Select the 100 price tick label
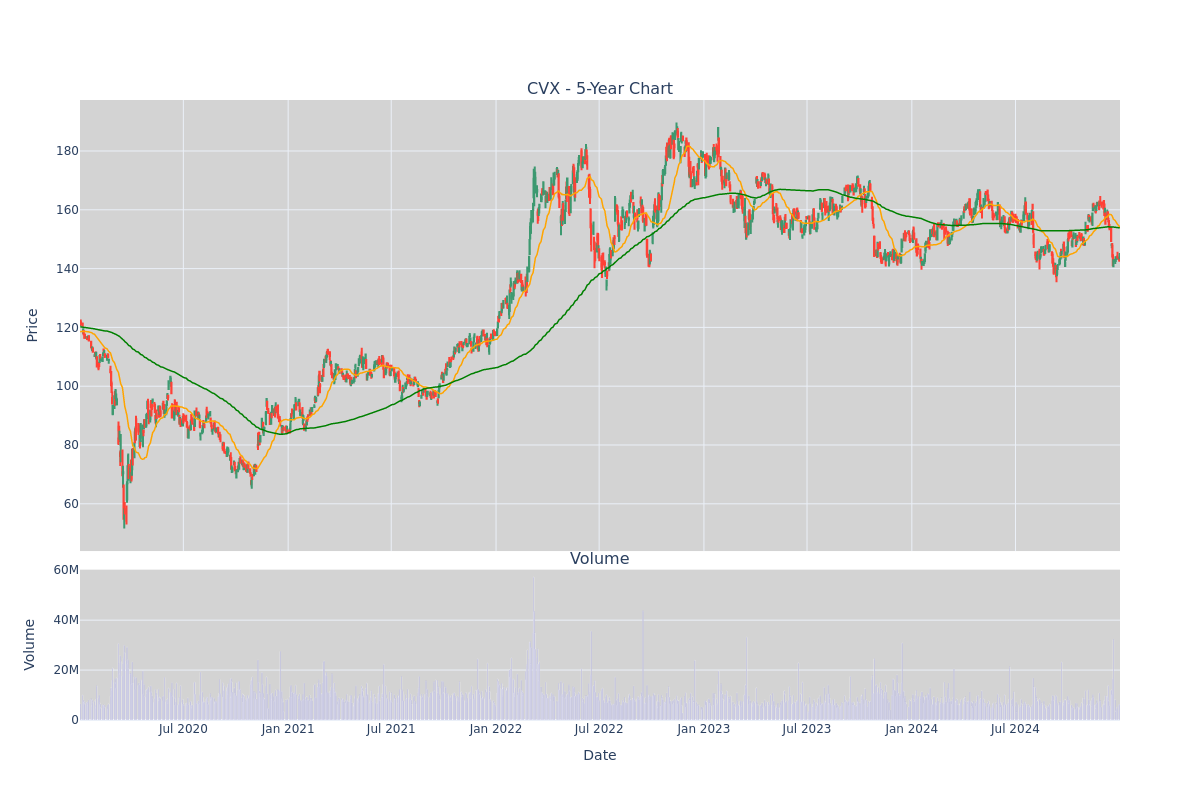 tap(67, 386)
